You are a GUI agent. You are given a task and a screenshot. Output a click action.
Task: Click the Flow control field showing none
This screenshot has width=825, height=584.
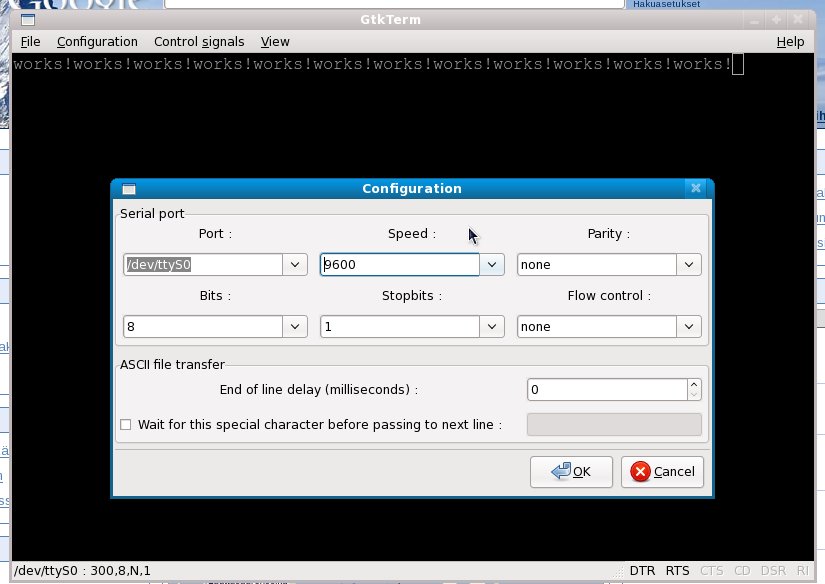pyautogui.click(x=597, y=327)
